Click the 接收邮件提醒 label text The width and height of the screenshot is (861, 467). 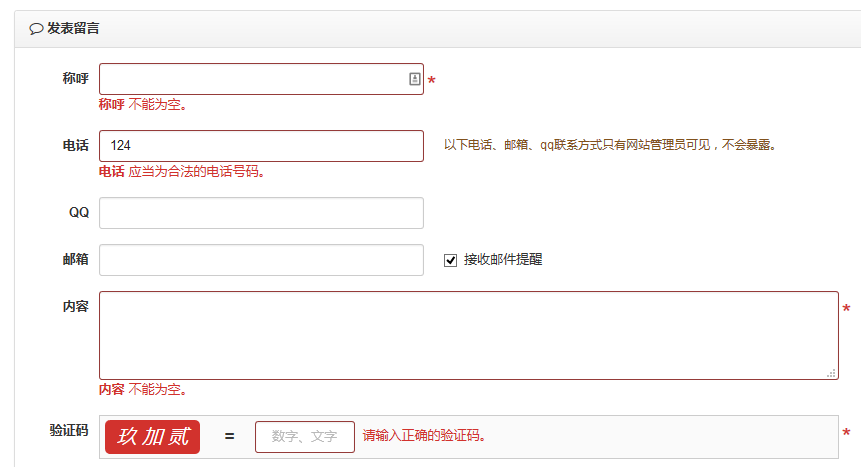503,260
